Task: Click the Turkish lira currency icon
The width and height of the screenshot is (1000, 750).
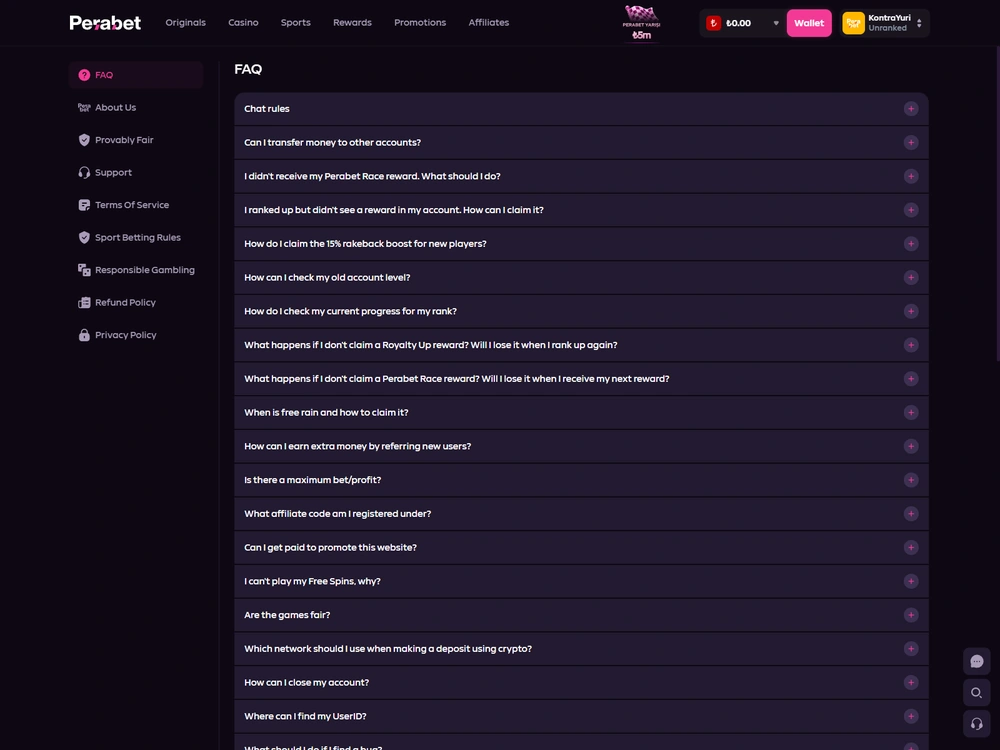Action: pos(714,24)
